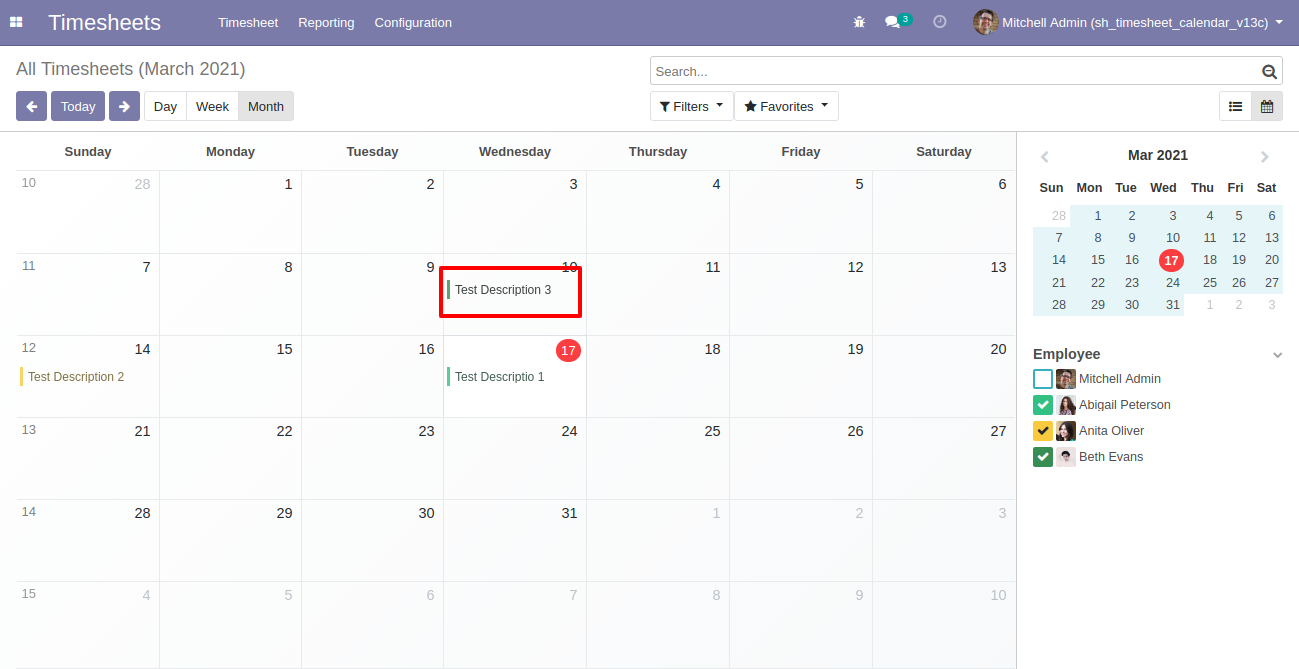Viewport: 1299px width, 669px height.
Task: Click into the Search field
Action: [956, 71]
